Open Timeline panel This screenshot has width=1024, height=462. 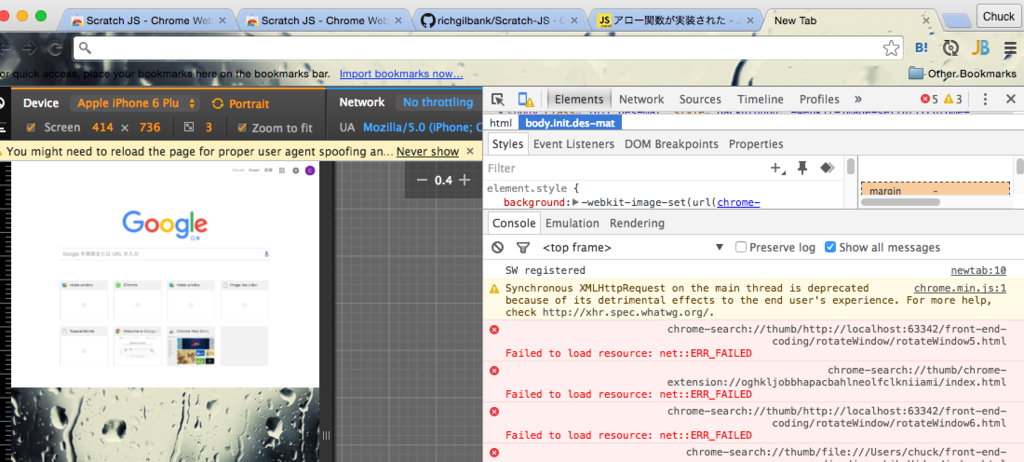pyautogui.click(x=760, y=99)
